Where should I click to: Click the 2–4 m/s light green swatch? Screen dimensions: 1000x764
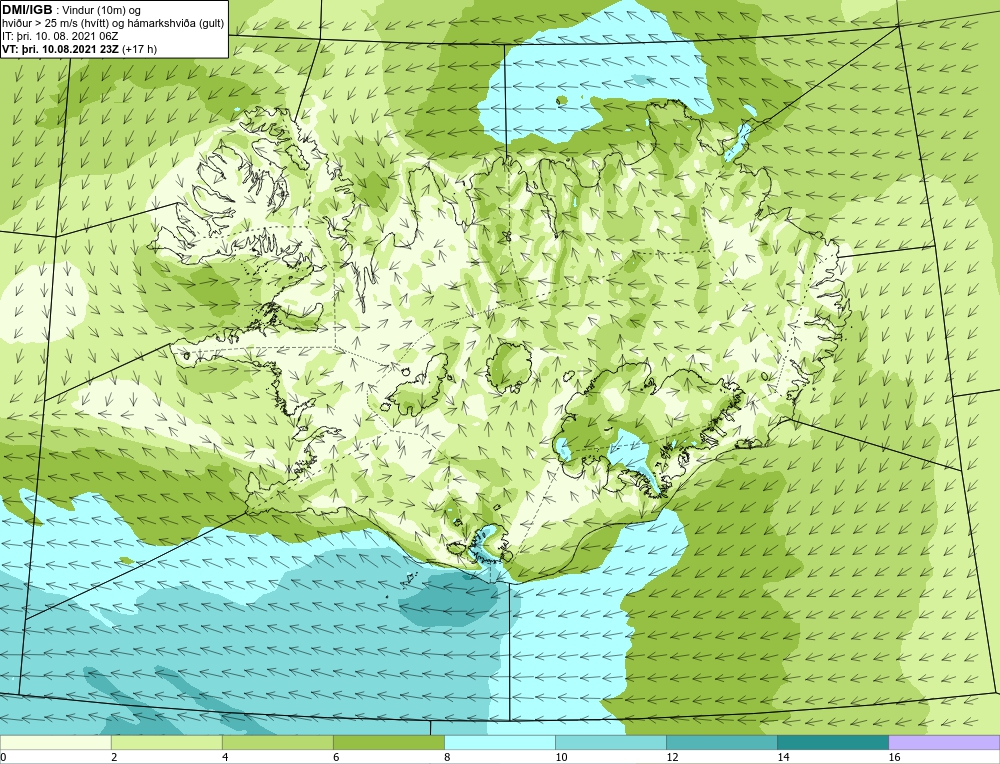pos(166,742)
